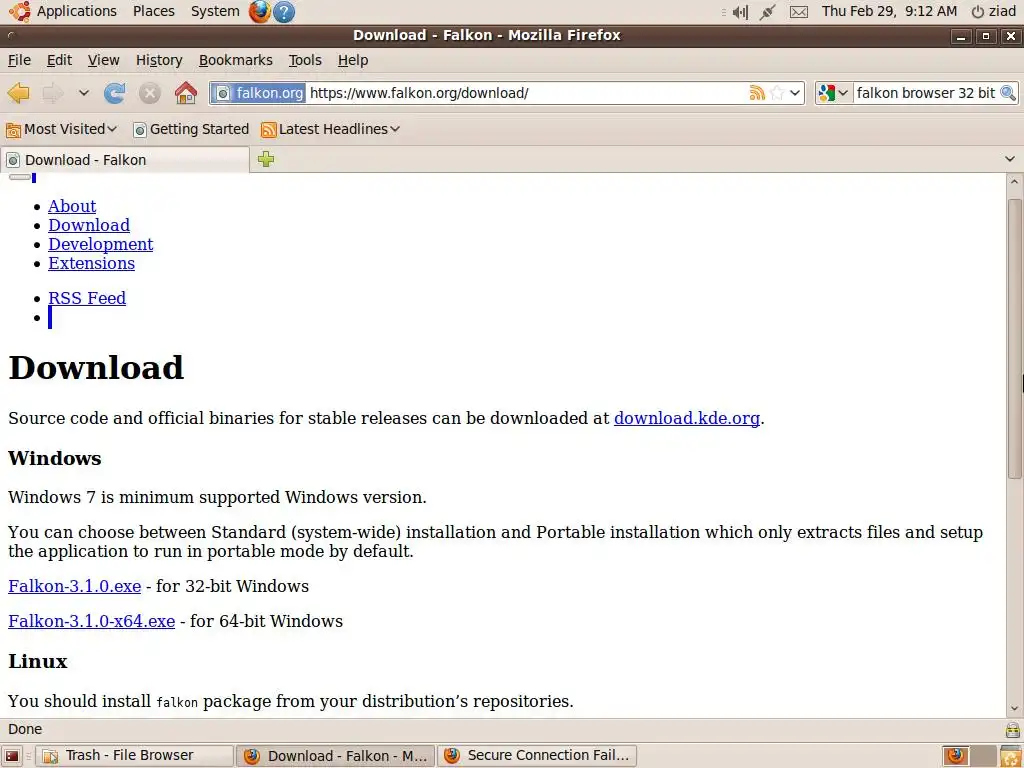Viewport: 1024px width, 768px height.
Task: Follow the Extensions link
Action: (91, 263)
